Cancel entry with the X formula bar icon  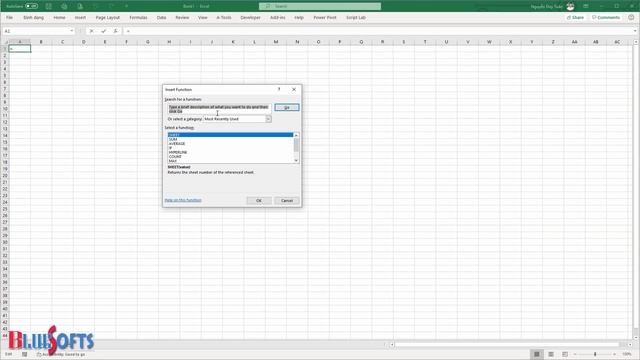[91, 31]
